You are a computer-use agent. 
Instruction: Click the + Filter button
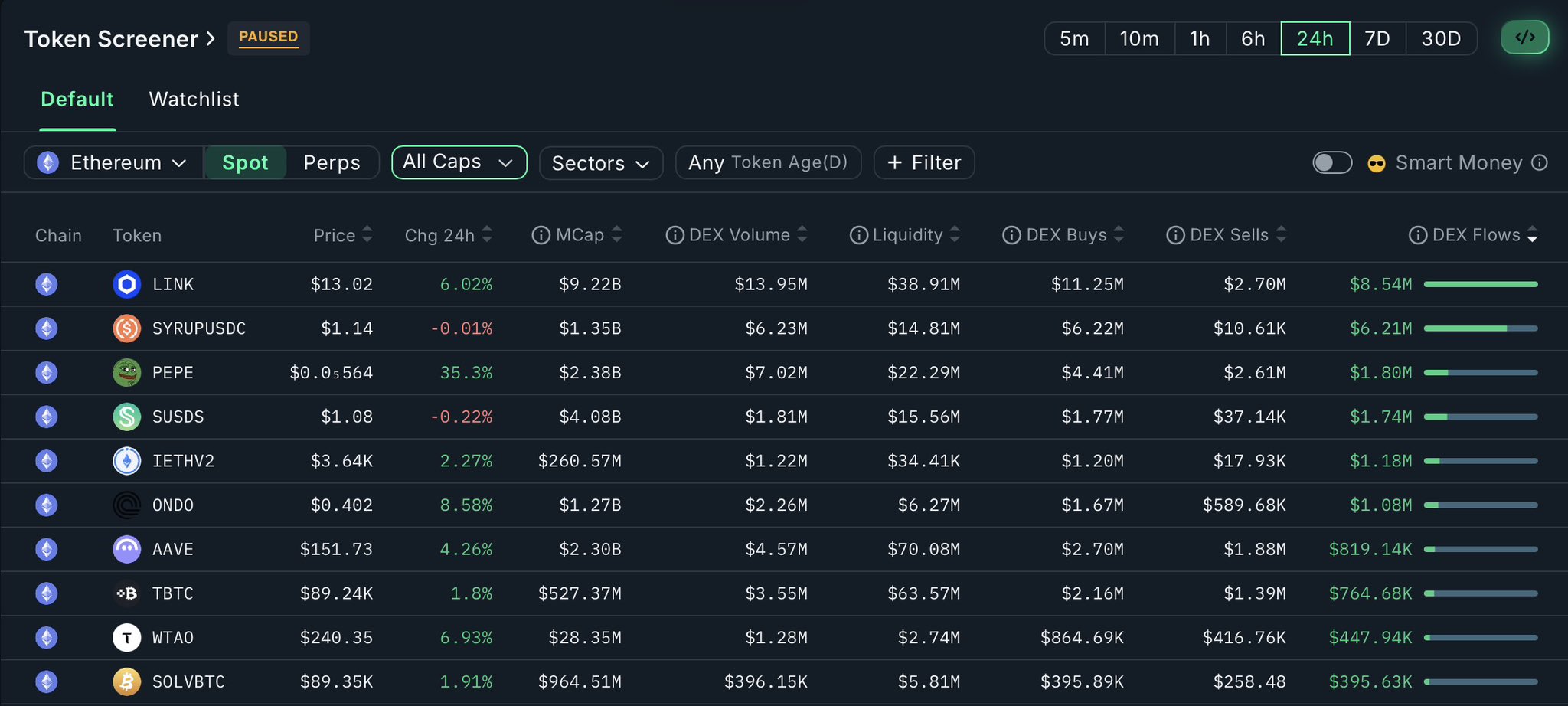(923, 162)
